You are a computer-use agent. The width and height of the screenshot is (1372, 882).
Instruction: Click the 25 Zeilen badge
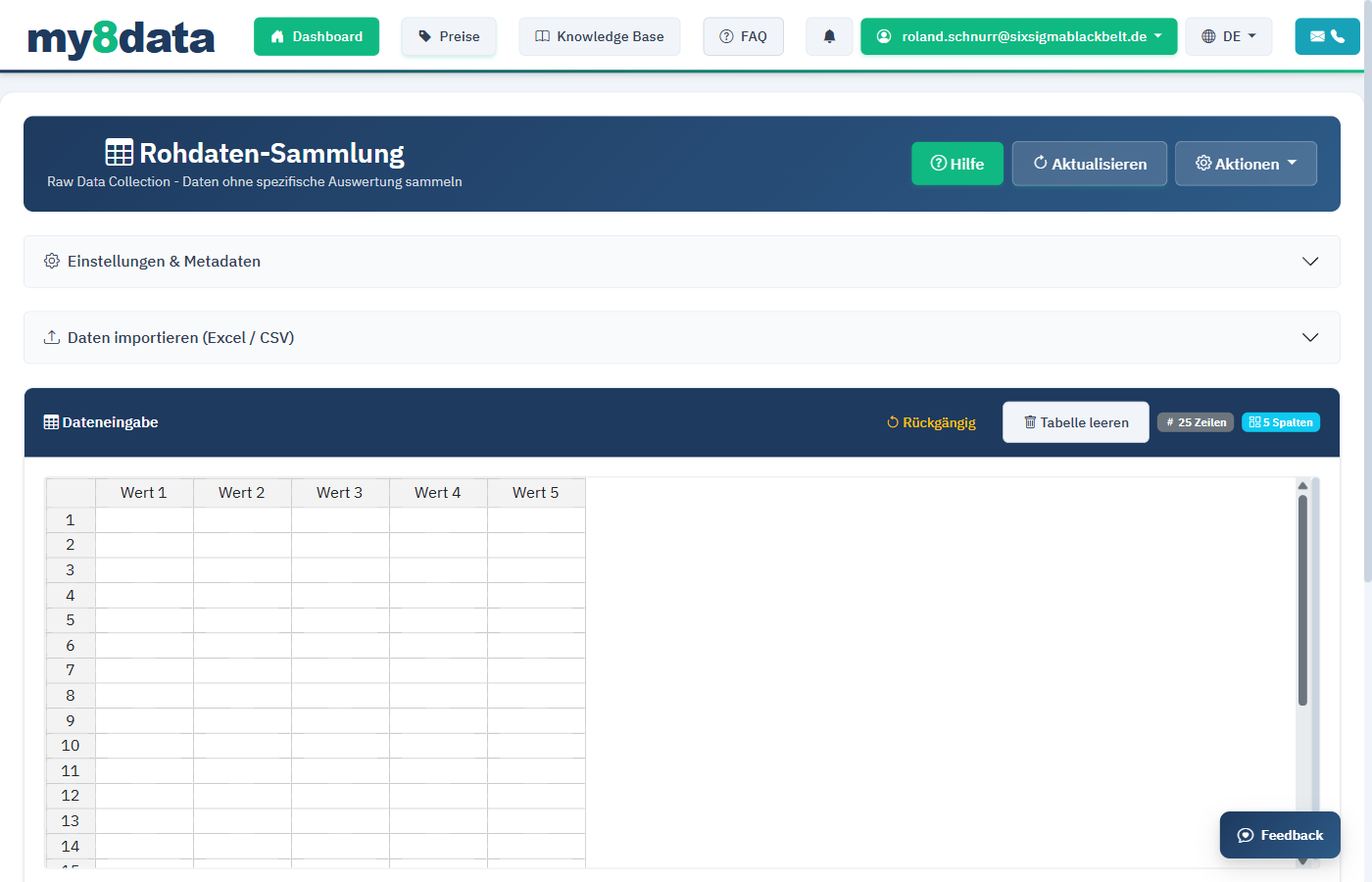1196,422
